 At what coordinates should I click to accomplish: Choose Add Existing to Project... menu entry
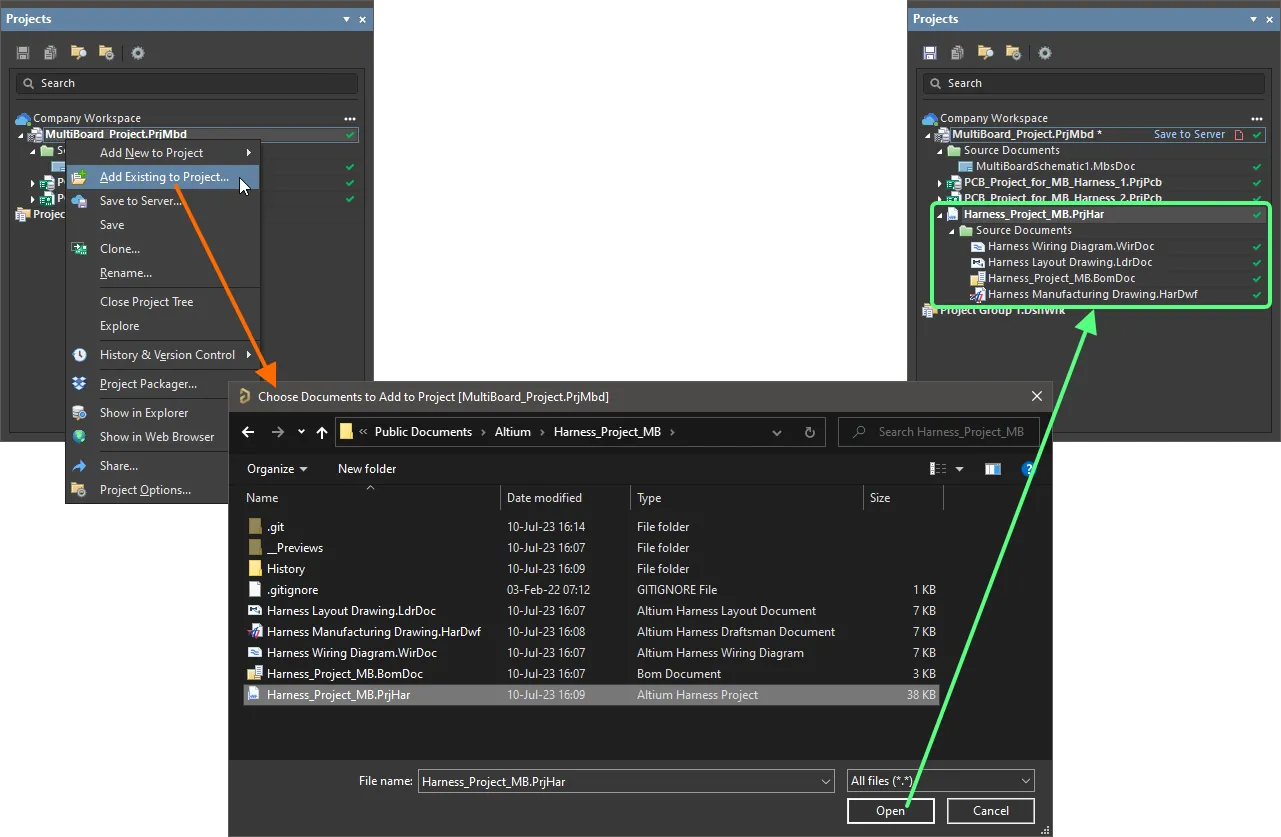(163, 177)
